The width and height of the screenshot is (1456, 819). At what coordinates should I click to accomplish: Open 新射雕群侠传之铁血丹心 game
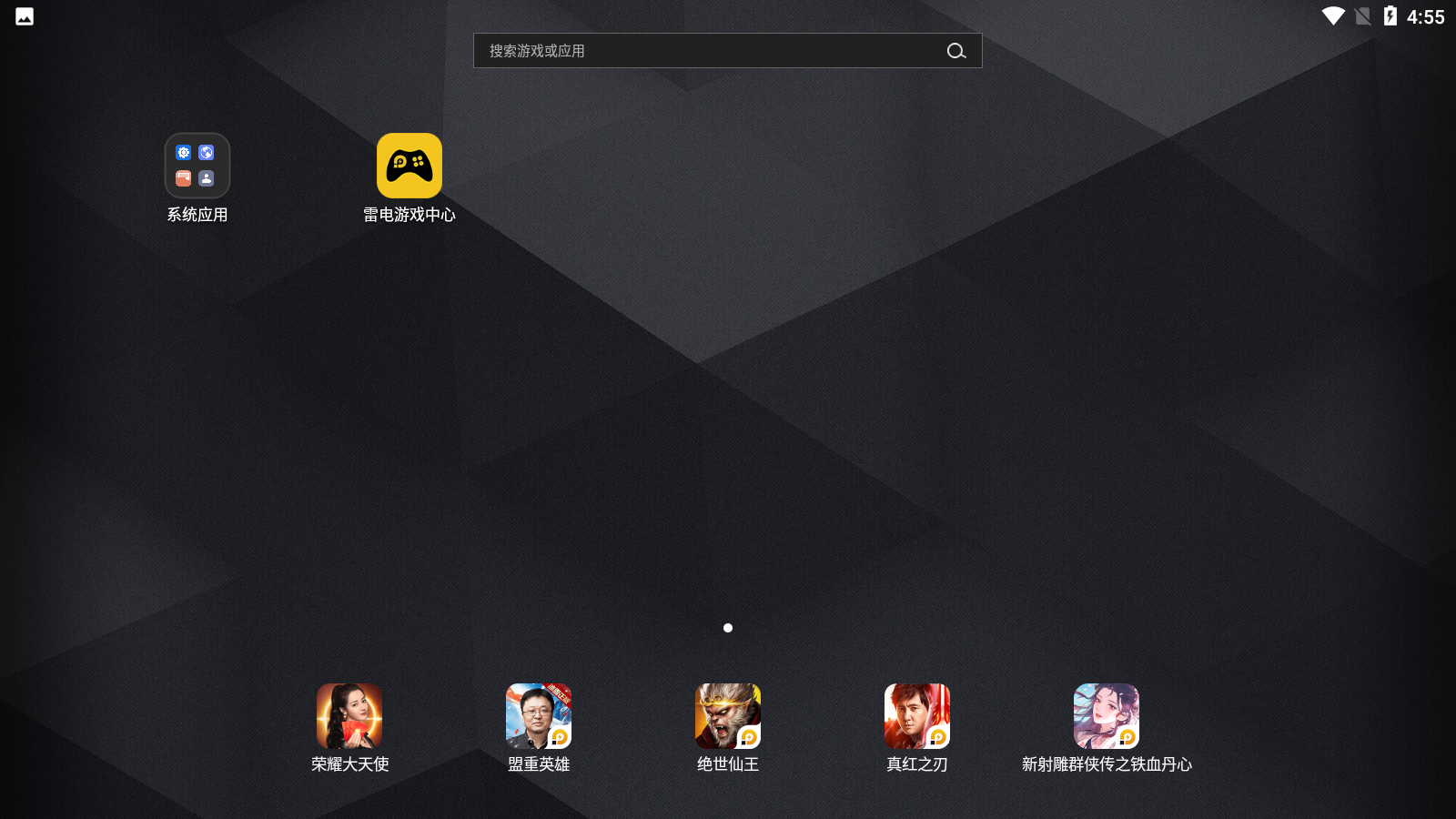[x=1107, y=716]
